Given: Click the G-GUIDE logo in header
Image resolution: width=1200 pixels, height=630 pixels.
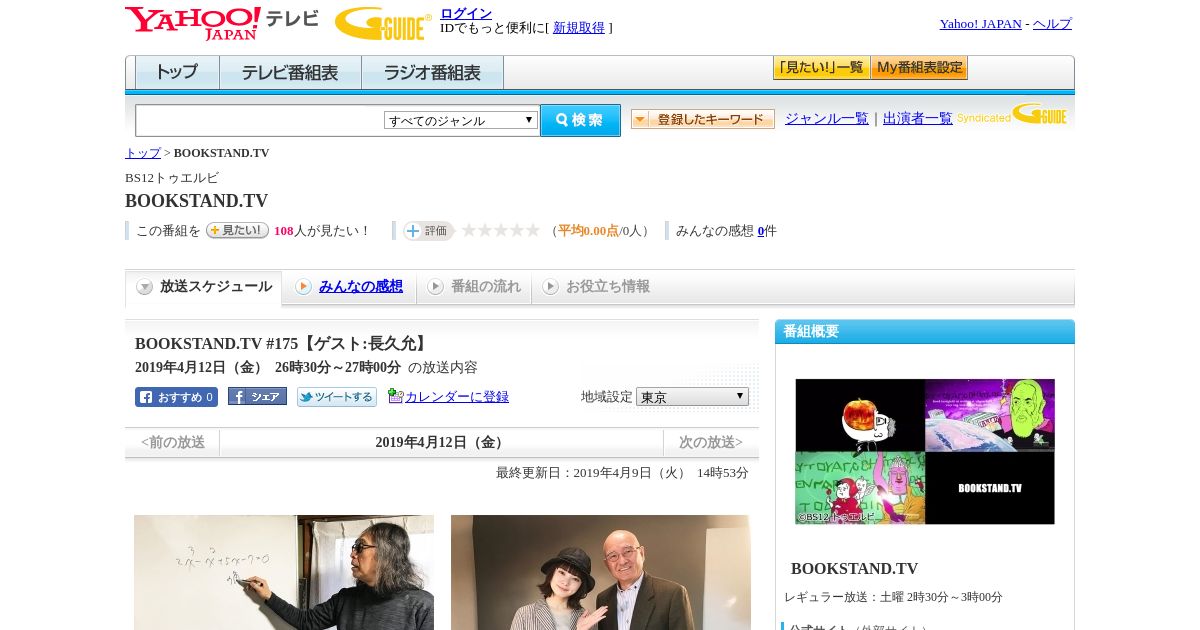Looking at the screenshot, I should pyautogui.click(x=383, y=23).
